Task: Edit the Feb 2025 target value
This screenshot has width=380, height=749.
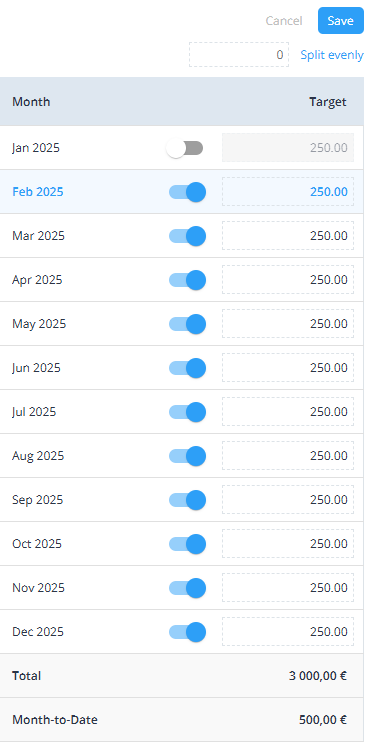Action: 288,192
